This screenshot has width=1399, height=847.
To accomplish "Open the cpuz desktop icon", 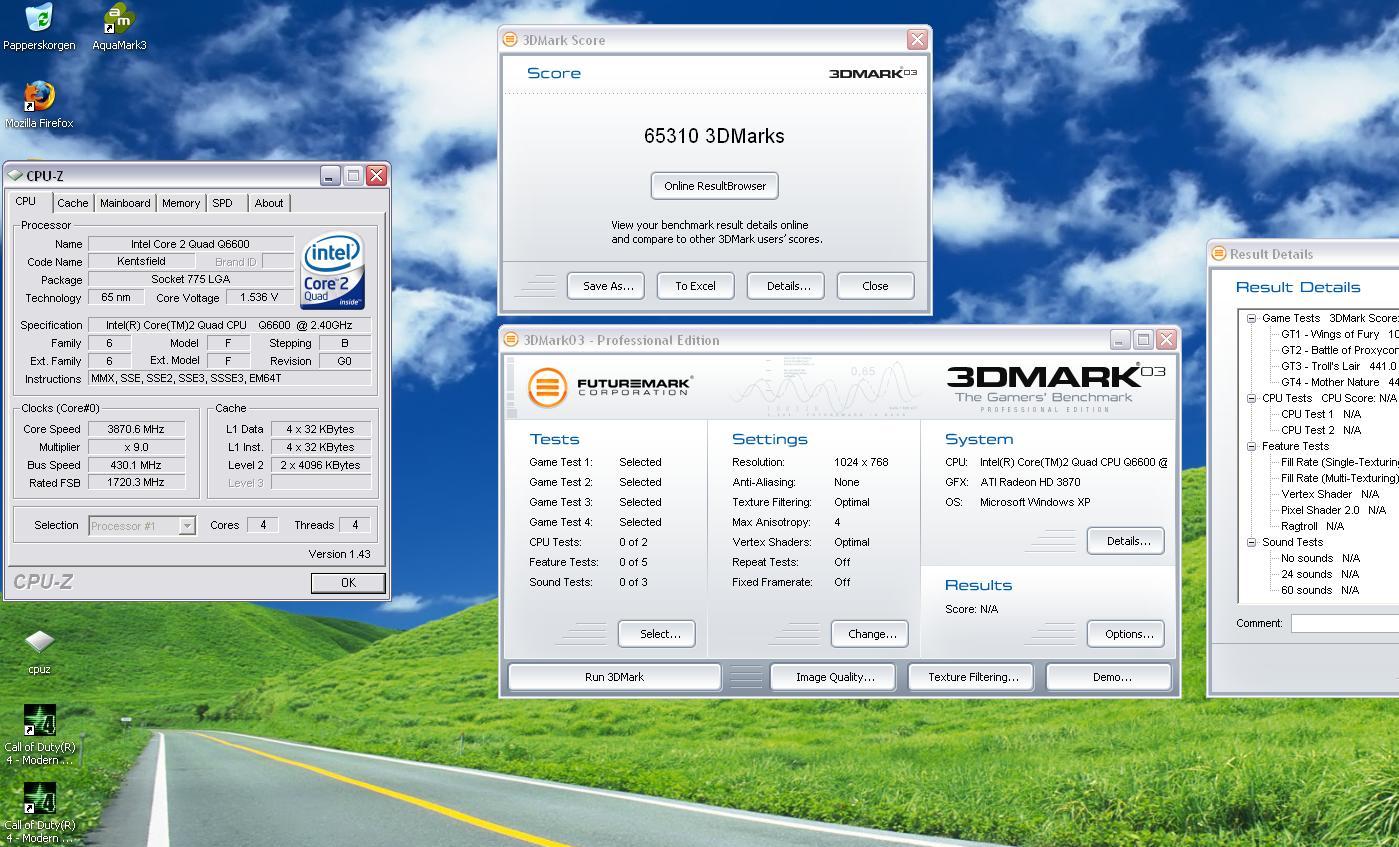I will 39,651.
